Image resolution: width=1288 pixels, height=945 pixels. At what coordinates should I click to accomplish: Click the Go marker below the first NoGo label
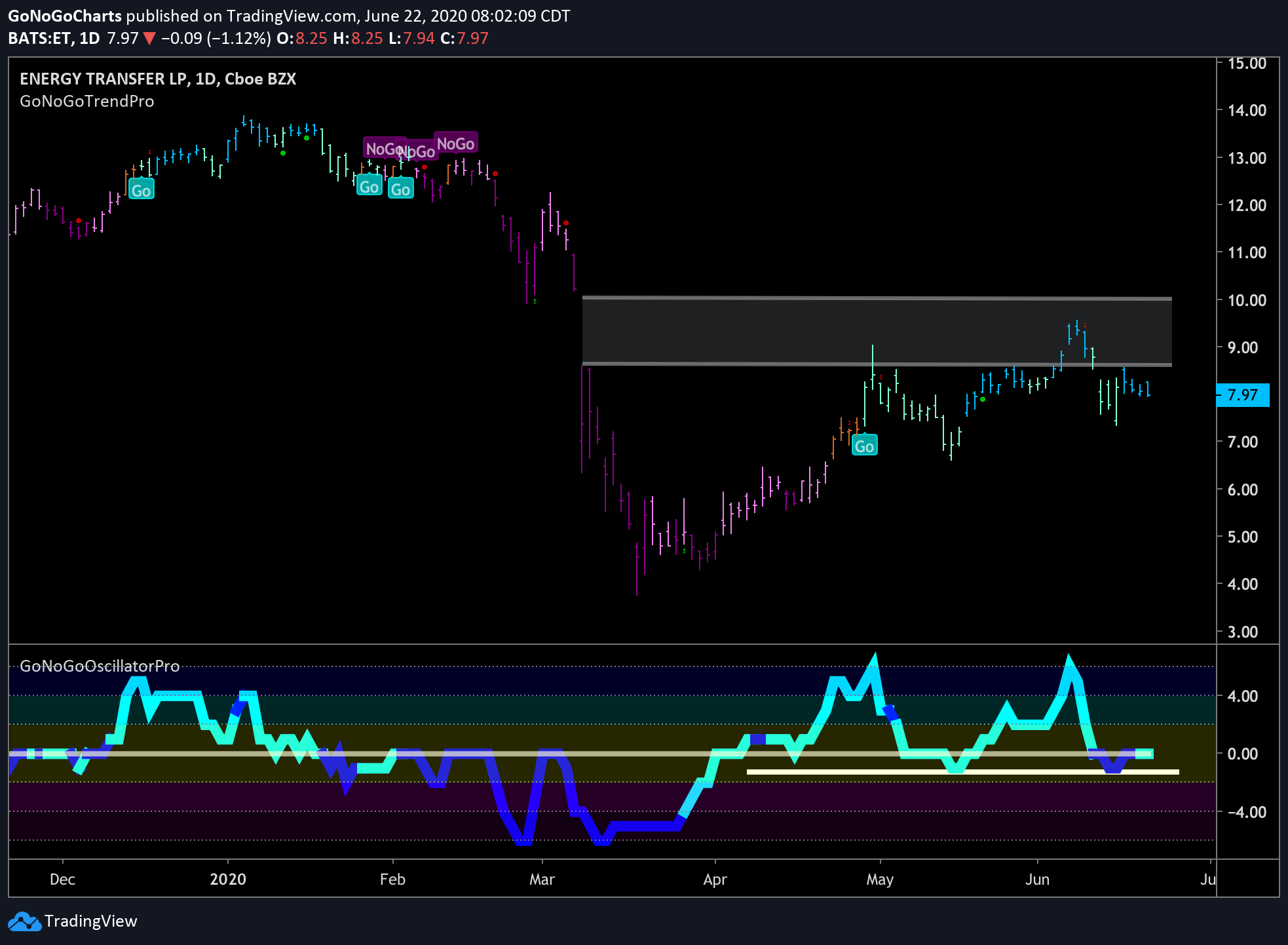[369, 186]
